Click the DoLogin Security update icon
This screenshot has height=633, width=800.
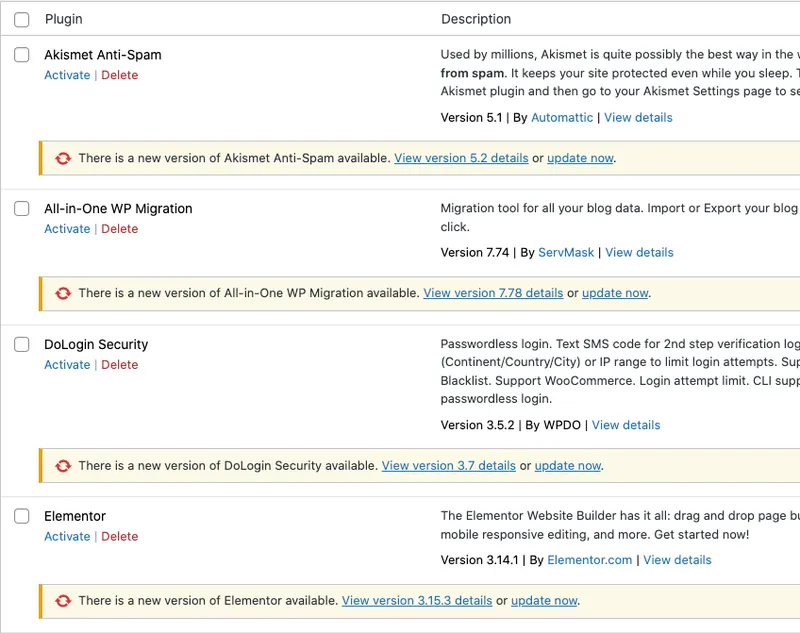tap(63, 466)
